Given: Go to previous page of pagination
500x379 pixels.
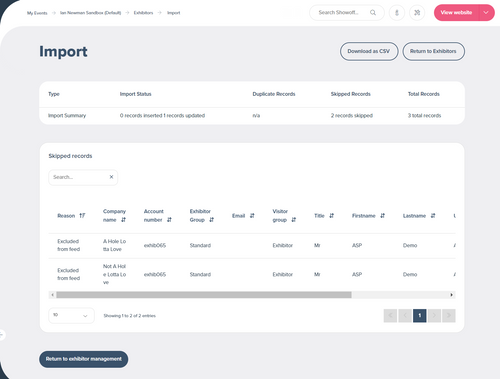Looking at the screenshot, I should [x=405, y=315].
